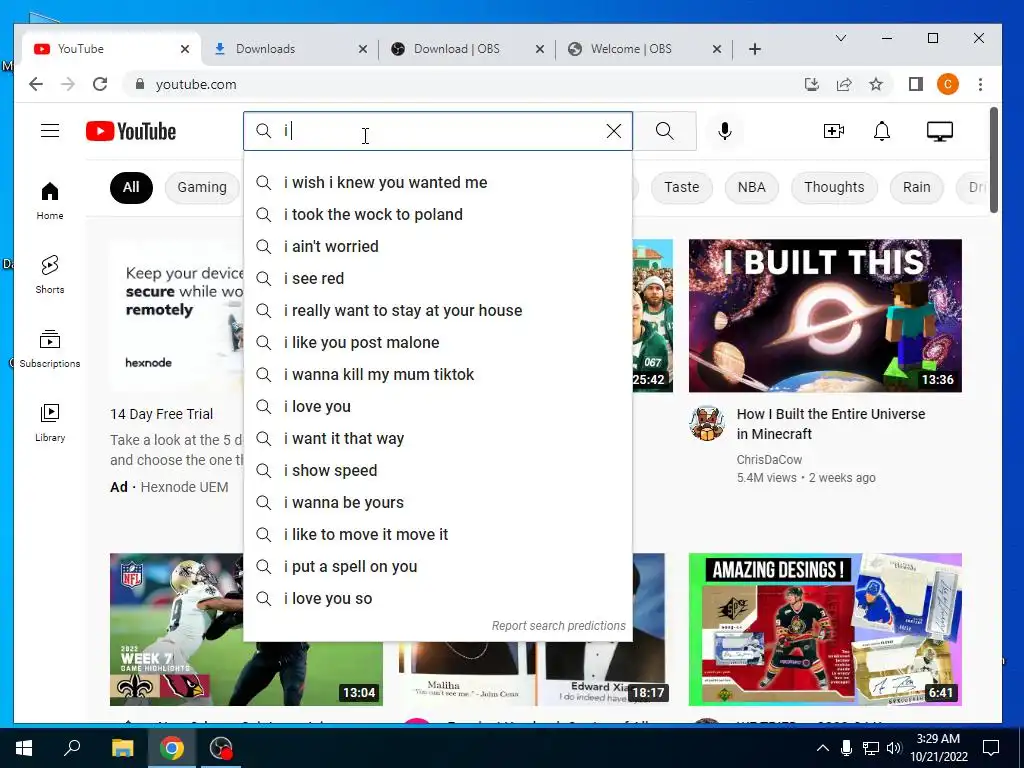This screenshot has width=1024, height=768.
Task: Choose suggestion 'i ain't worried'
Action: (438, 247)
